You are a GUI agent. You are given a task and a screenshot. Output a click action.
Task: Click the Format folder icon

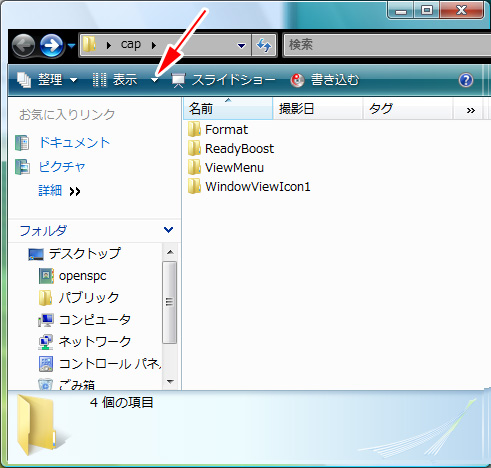point(194,129)
